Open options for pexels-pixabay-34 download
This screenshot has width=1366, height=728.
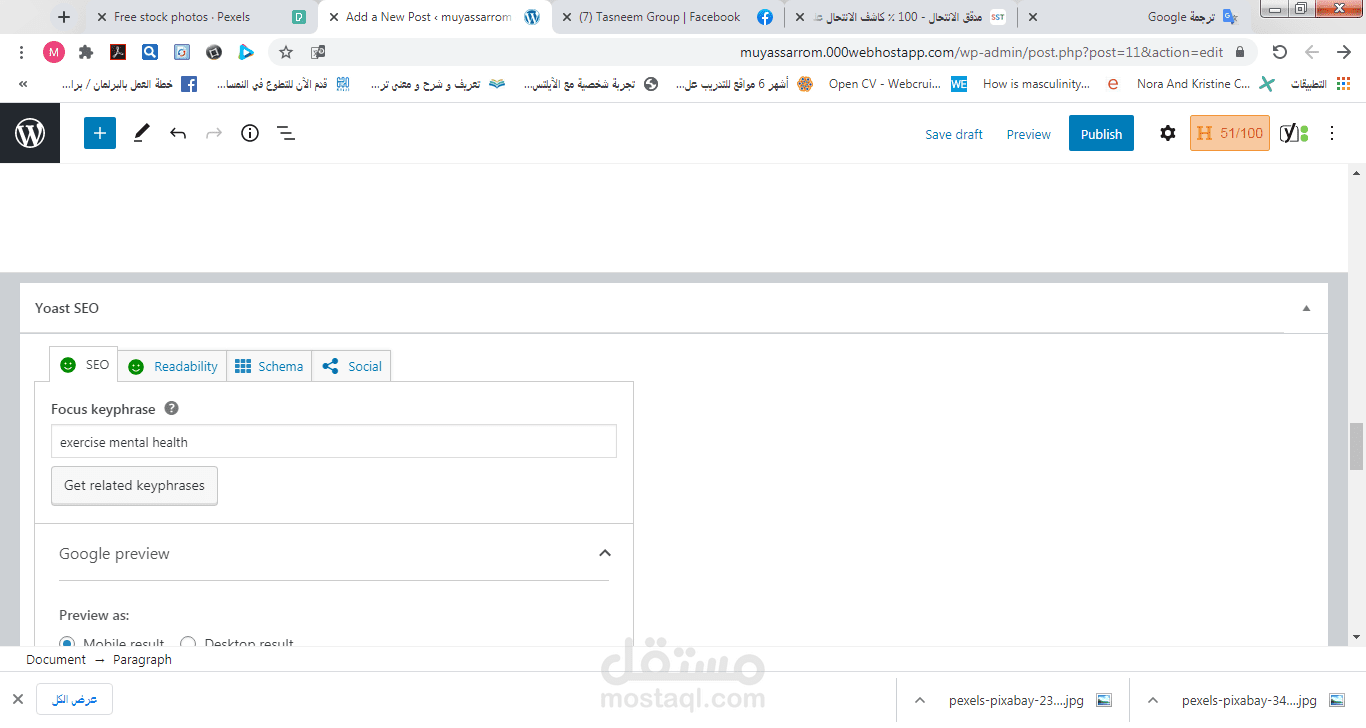click(x=1152, y=700)
